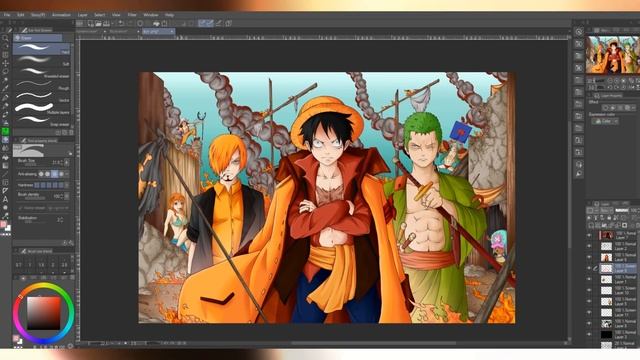Viewport: 640px width, 360px height.
Task: Click the wrench icon under Tool Property
Action: [71, 243]
